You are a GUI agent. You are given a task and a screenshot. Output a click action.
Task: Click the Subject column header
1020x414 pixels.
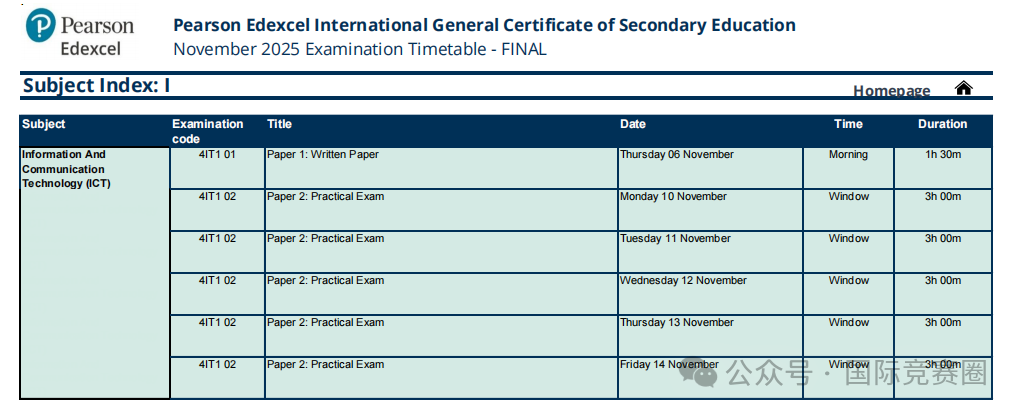point(44,124)
